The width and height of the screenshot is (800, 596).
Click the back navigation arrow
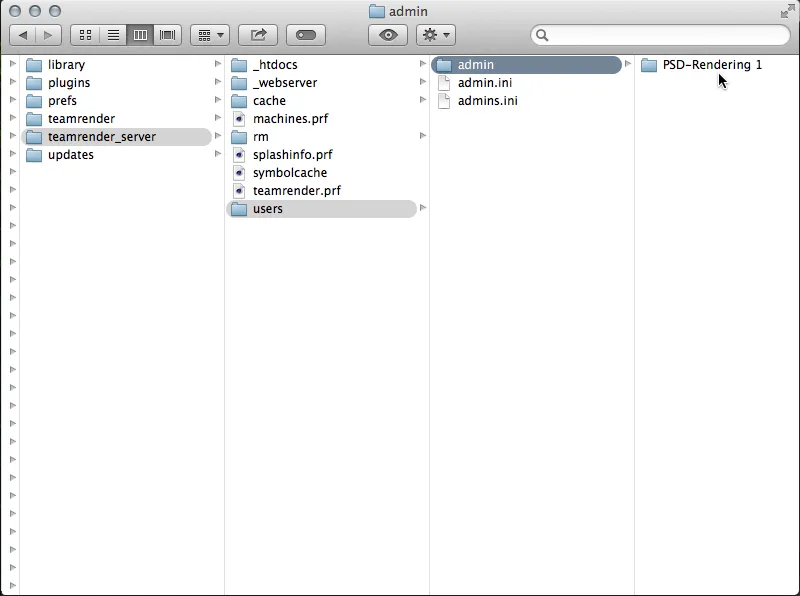pyautogui.click(x=23, y=34)
